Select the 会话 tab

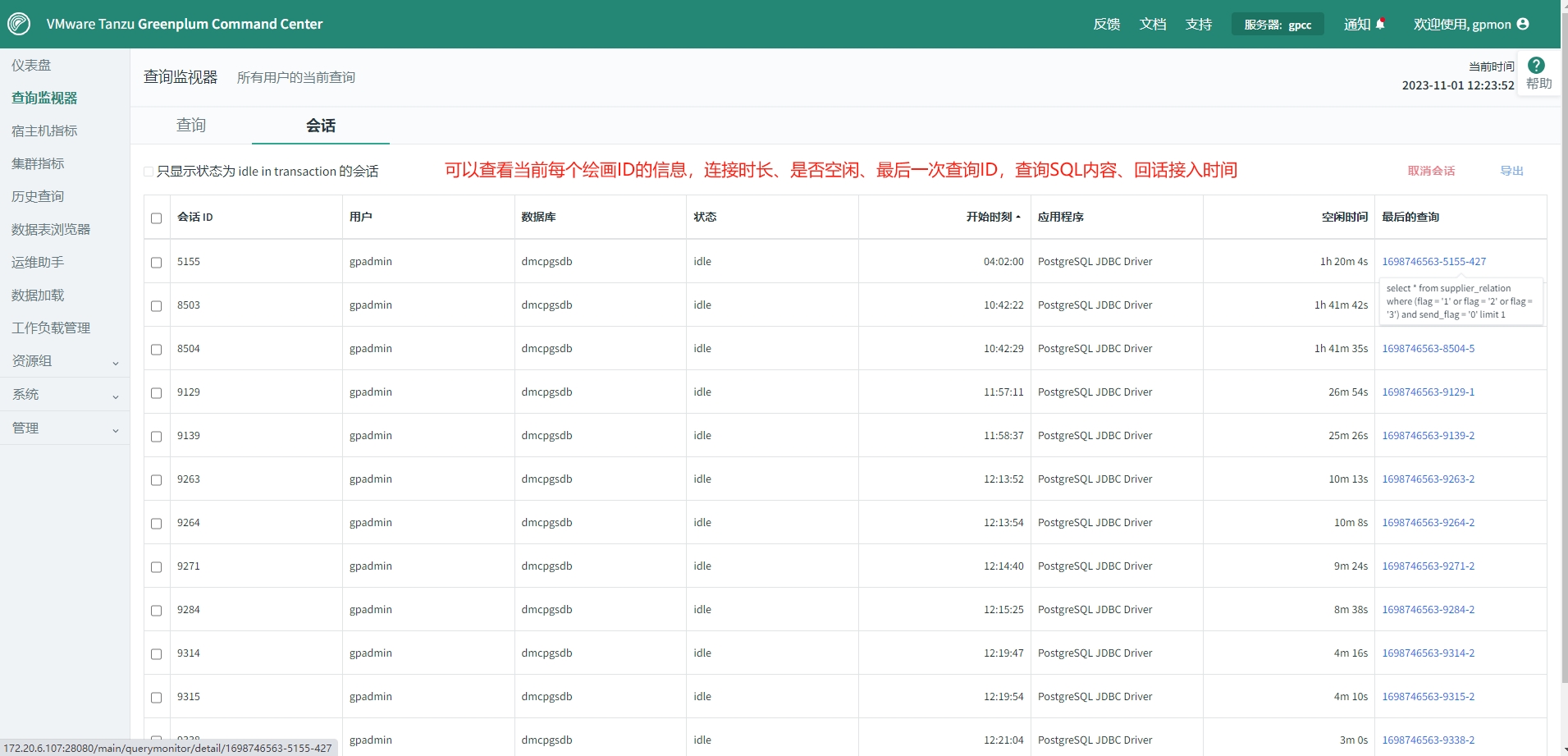[x=320, y=126]
